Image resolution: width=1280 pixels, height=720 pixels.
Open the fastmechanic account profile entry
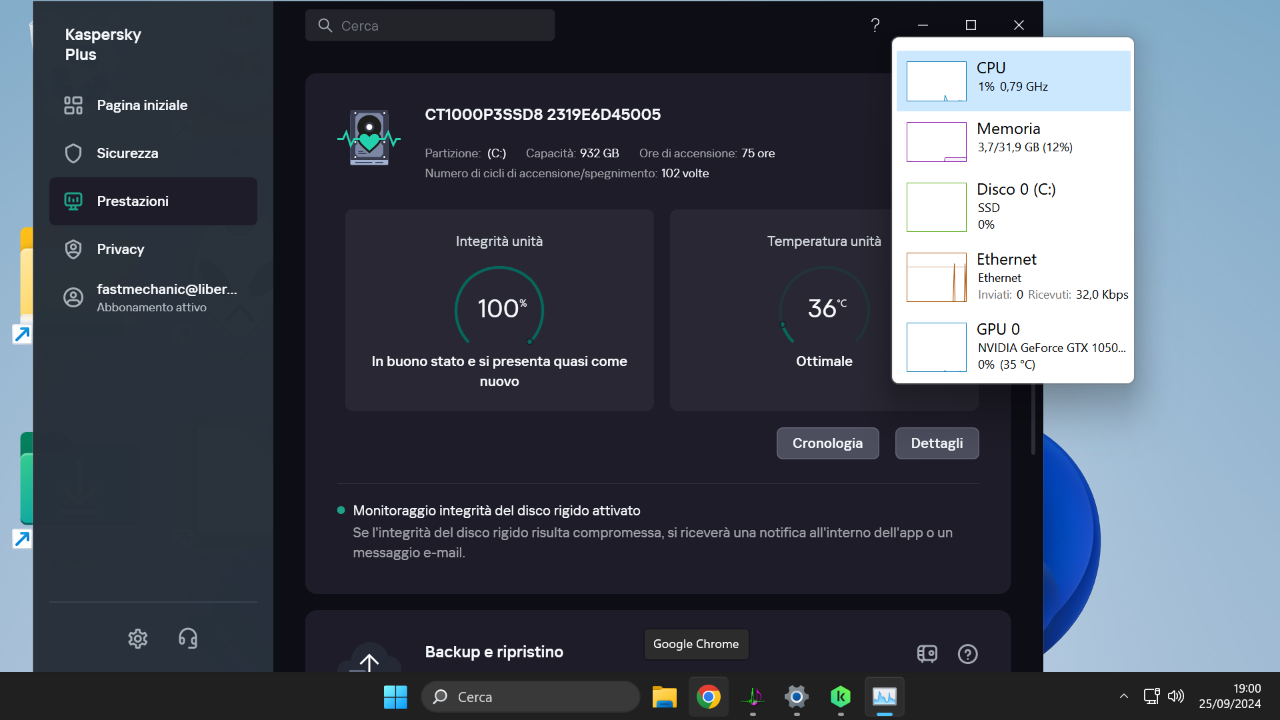pyautogui.click(x=153, y=297)
